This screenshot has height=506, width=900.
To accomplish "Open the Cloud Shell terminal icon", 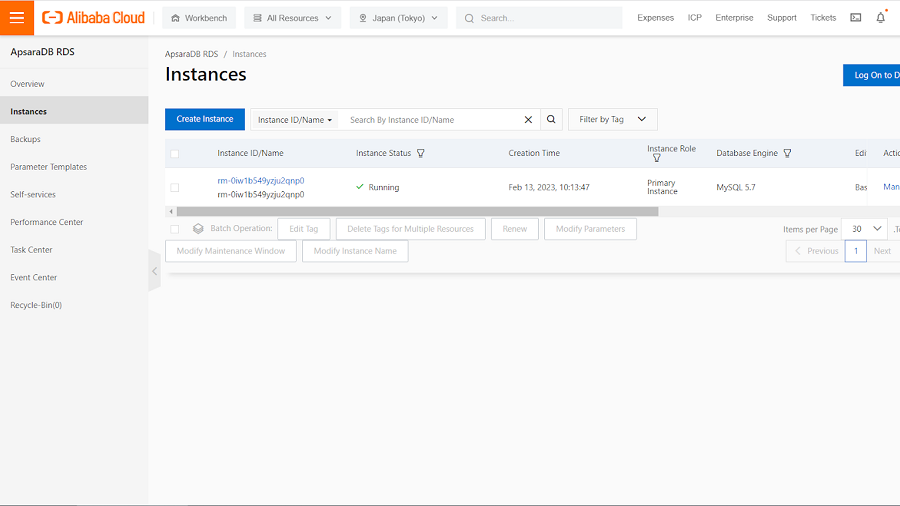I will [856, 18].
